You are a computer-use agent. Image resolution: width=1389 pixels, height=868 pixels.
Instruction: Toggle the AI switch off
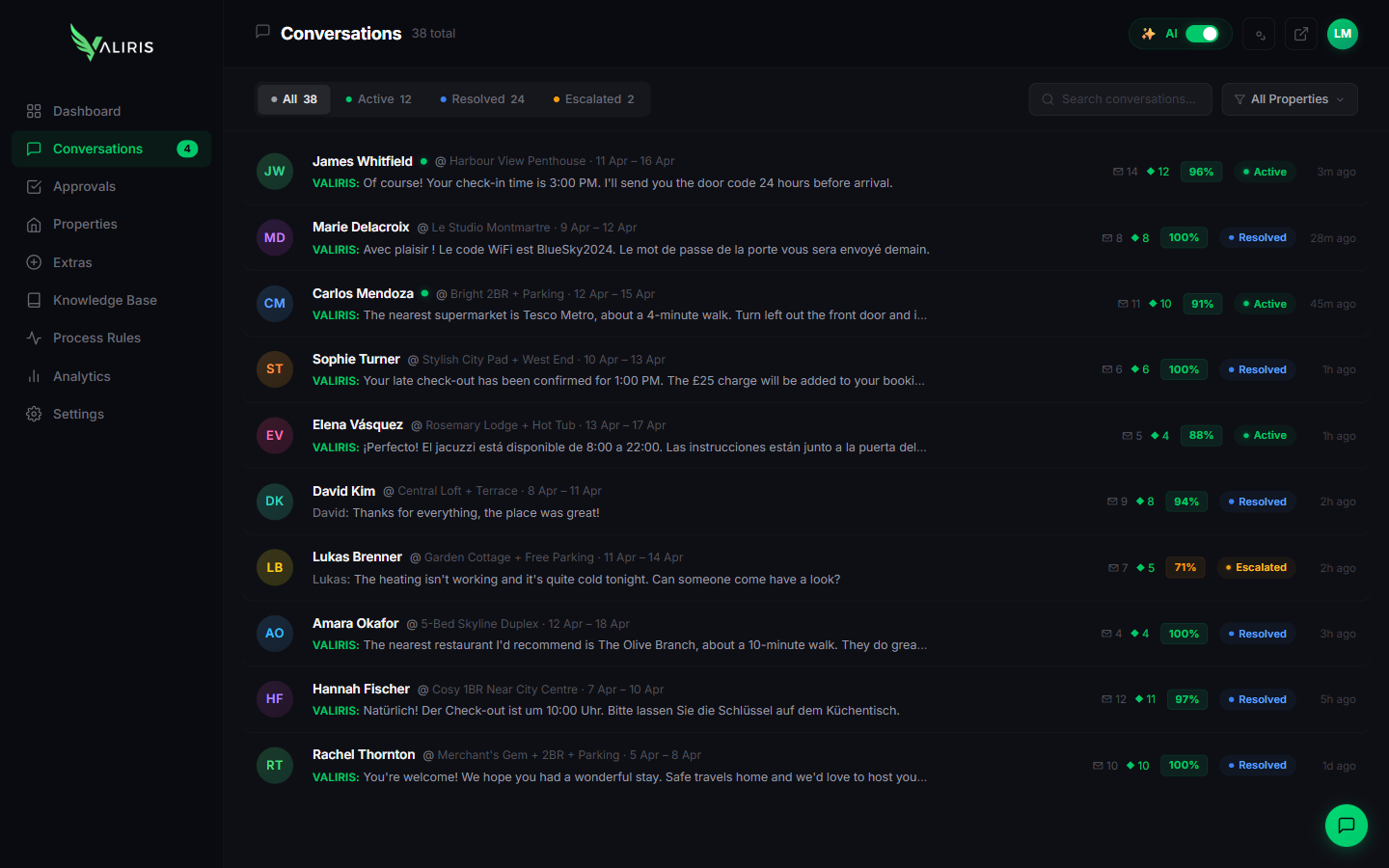[x=1202, y=34]
